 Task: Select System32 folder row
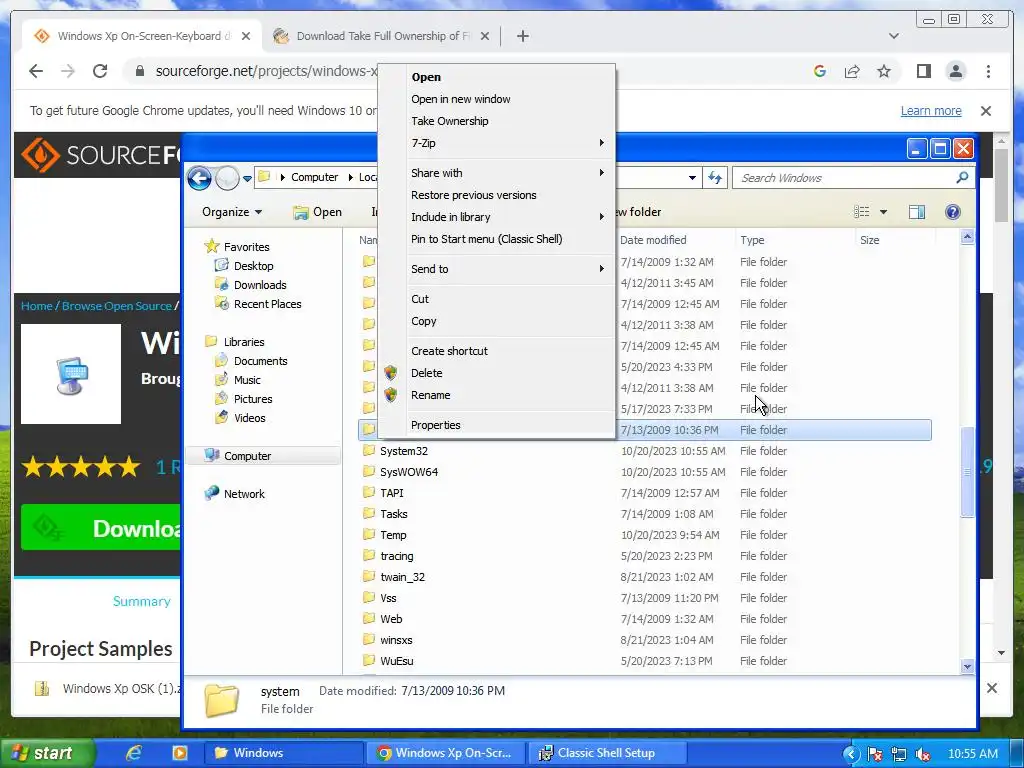[645, 451]
